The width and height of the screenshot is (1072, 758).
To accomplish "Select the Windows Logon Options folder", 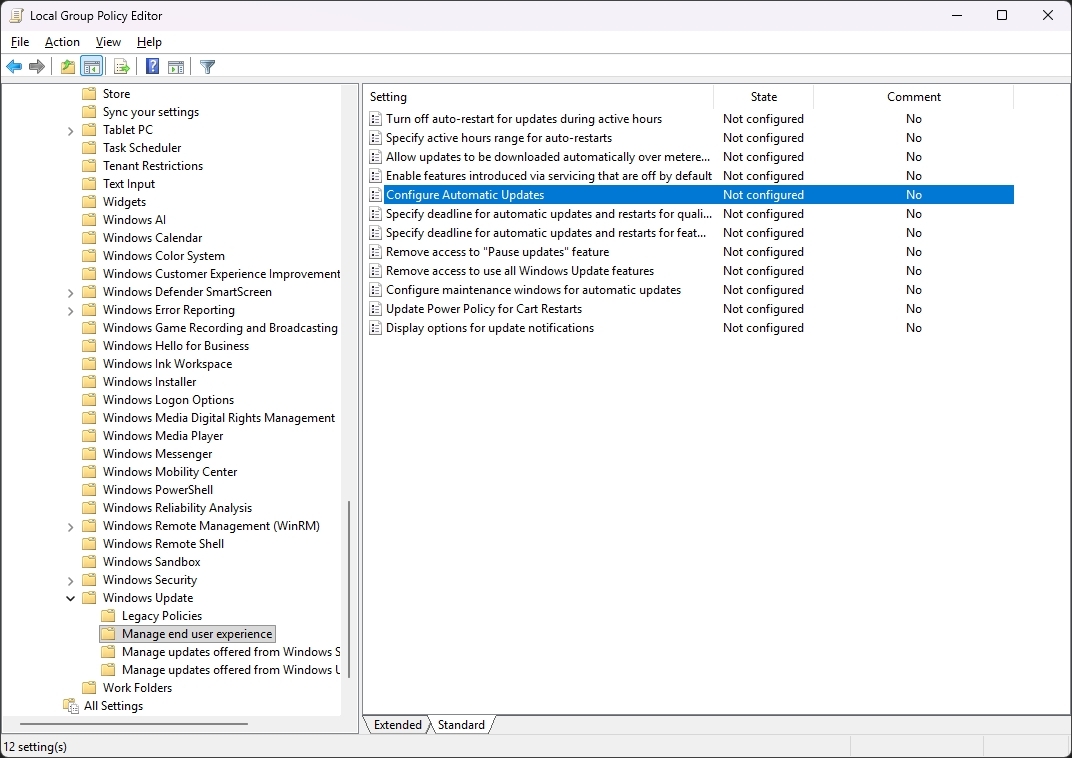I will coord(168,400).
